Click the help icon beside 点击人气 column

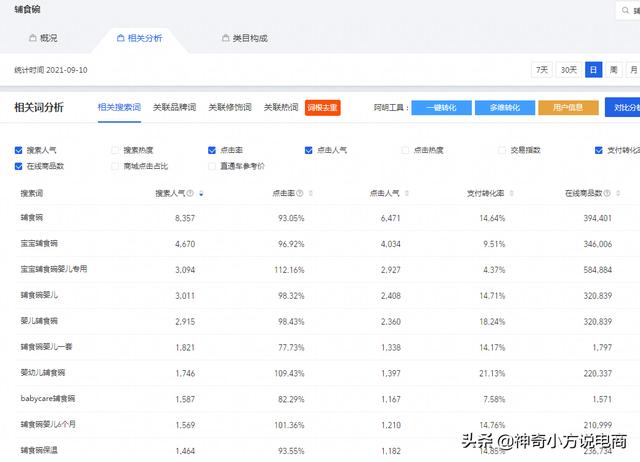click(405, 193)
